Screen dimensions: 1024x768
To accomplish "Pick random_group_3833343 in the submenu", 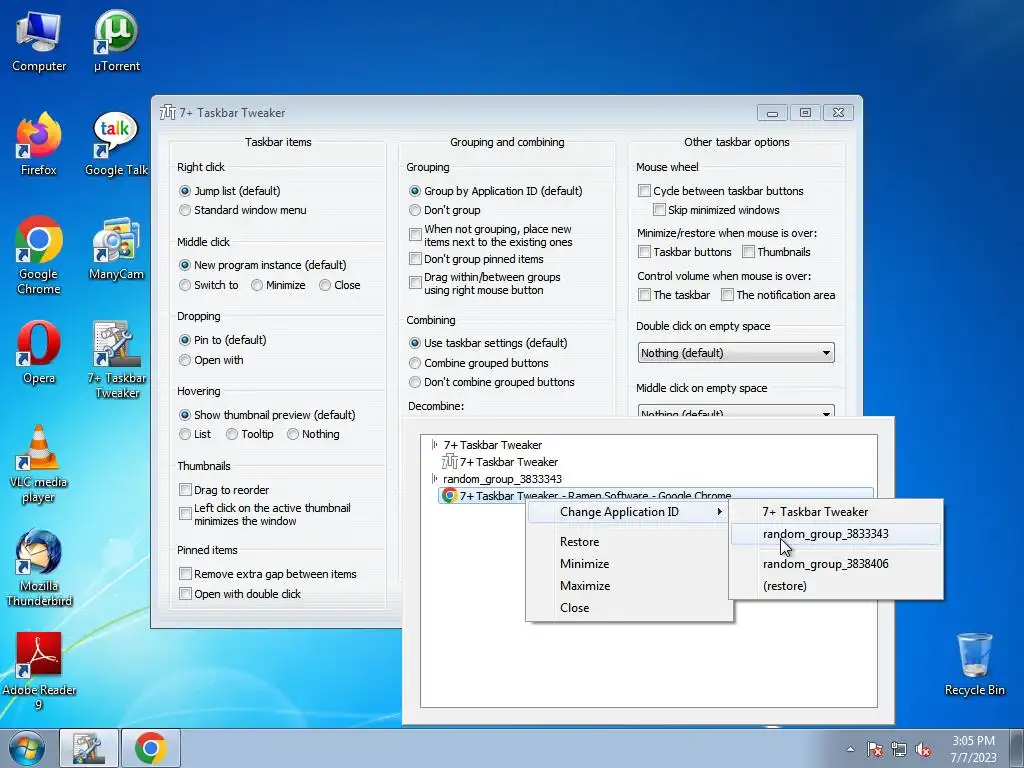I will click(836, 534).
